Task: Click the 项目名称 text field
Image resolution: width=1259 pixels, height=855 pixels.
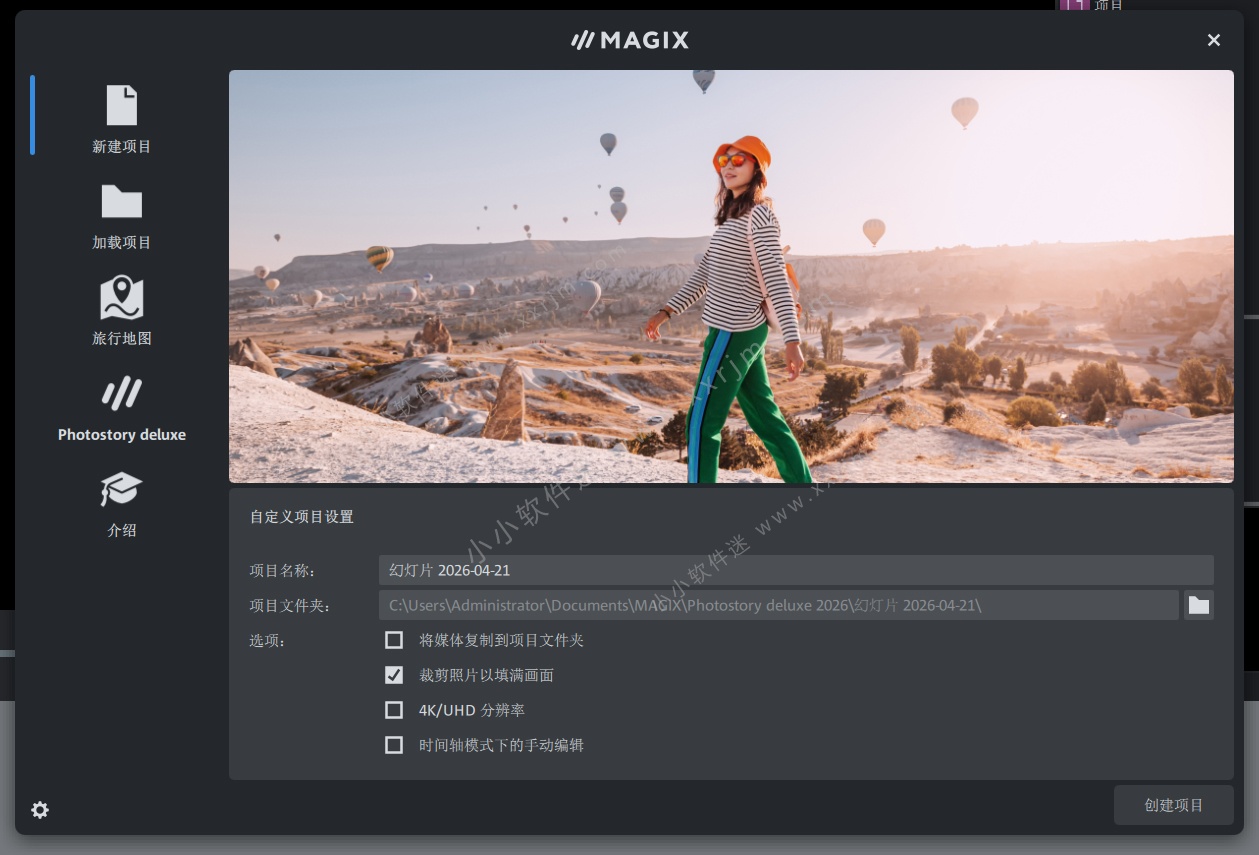Action: pyautogui.click(x=795, y=570)
